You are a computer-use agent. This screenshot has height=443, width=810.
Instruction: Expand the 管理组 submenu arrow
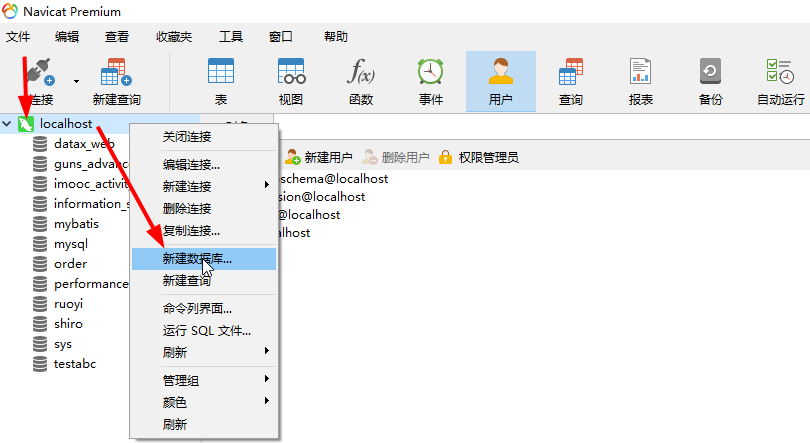(267, 379)
